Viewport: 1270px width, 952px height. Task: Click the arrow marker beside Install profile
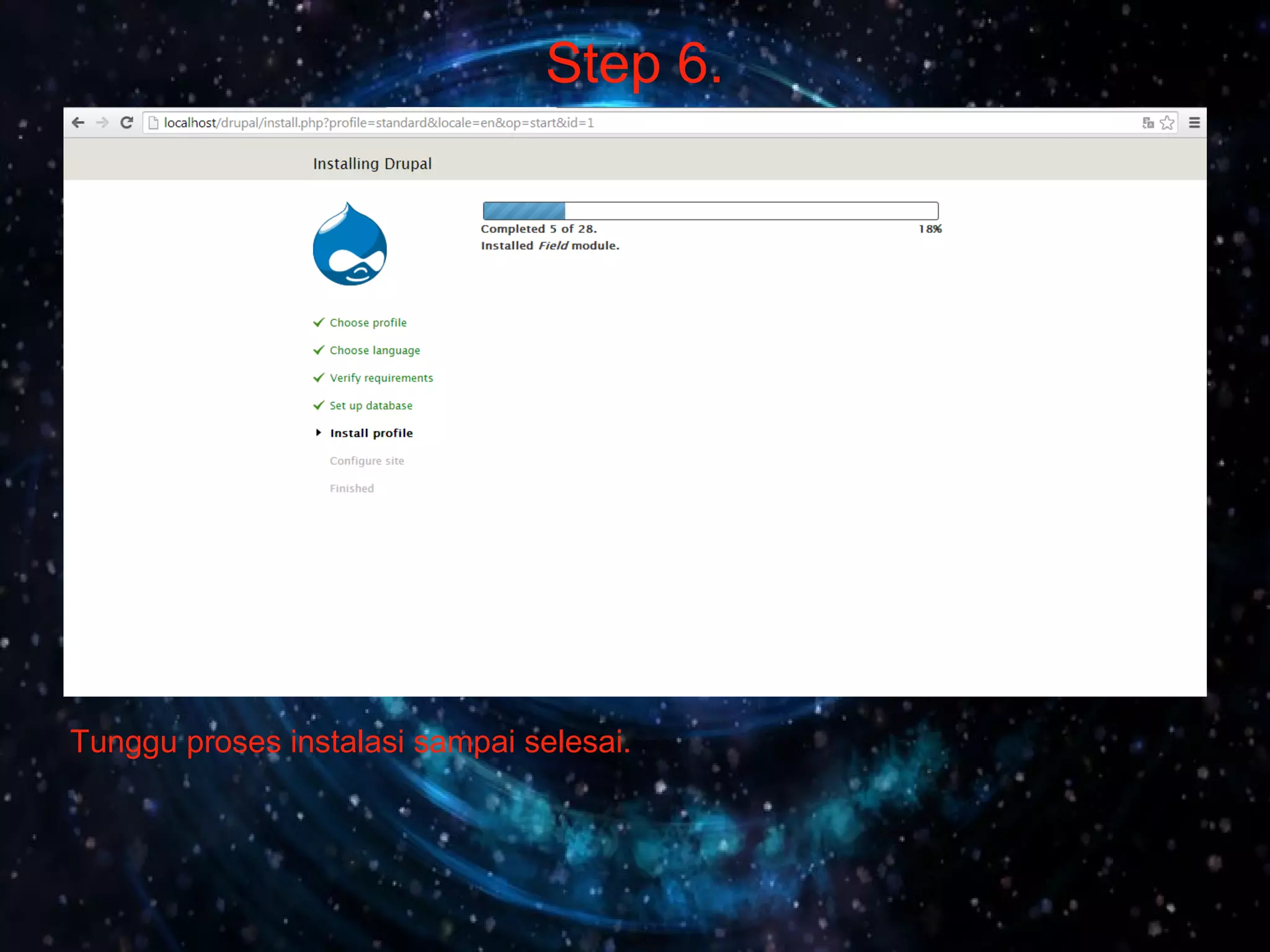pos(318,433)
